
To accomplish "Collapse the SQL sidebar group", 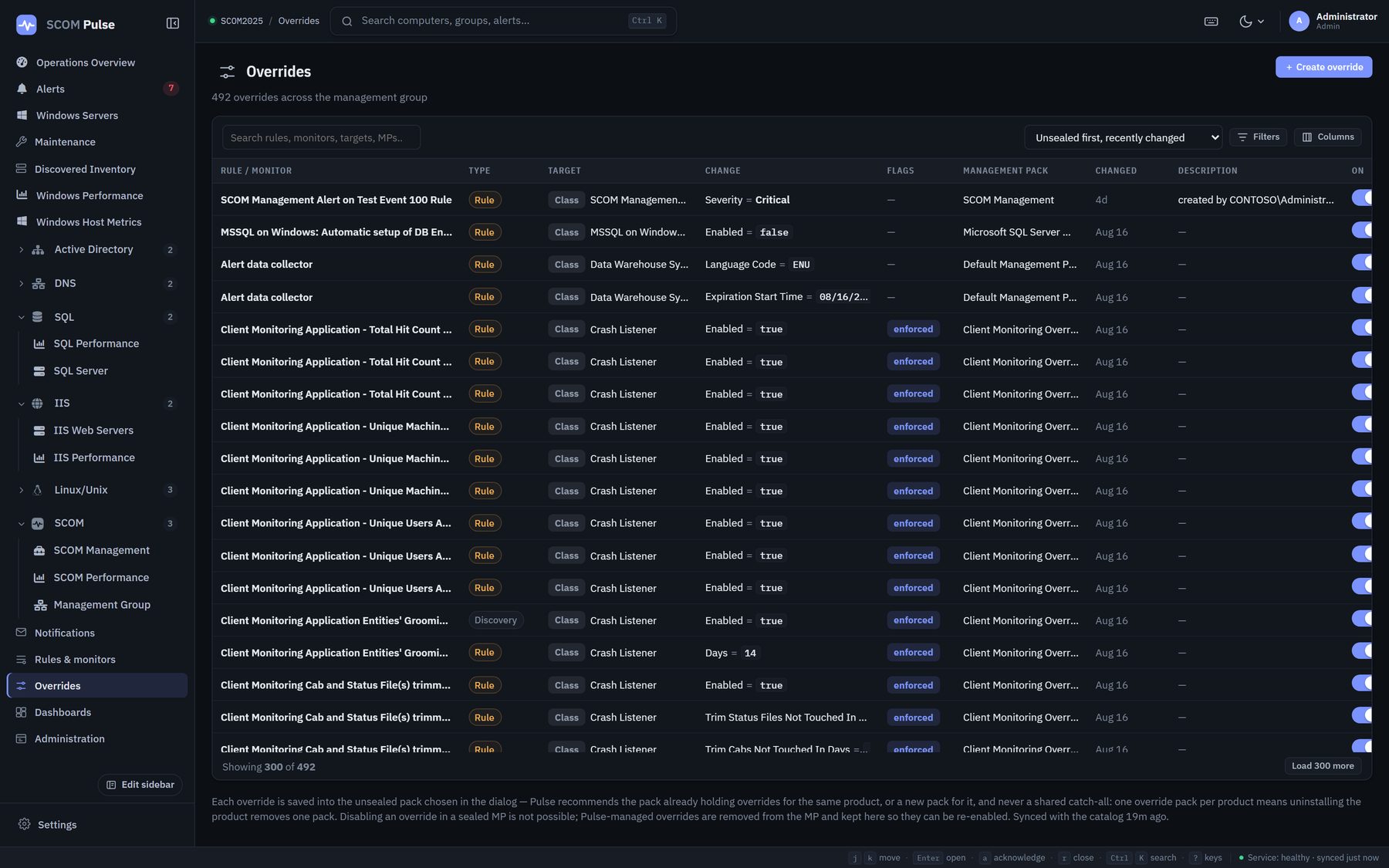I will point(21,317).
